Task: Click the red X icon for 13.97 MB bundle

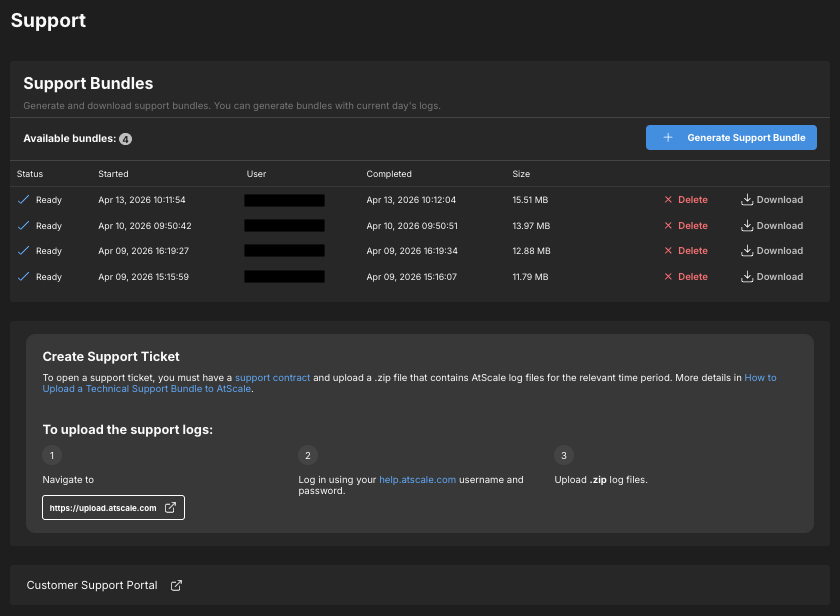Action: tap(668, 226)
